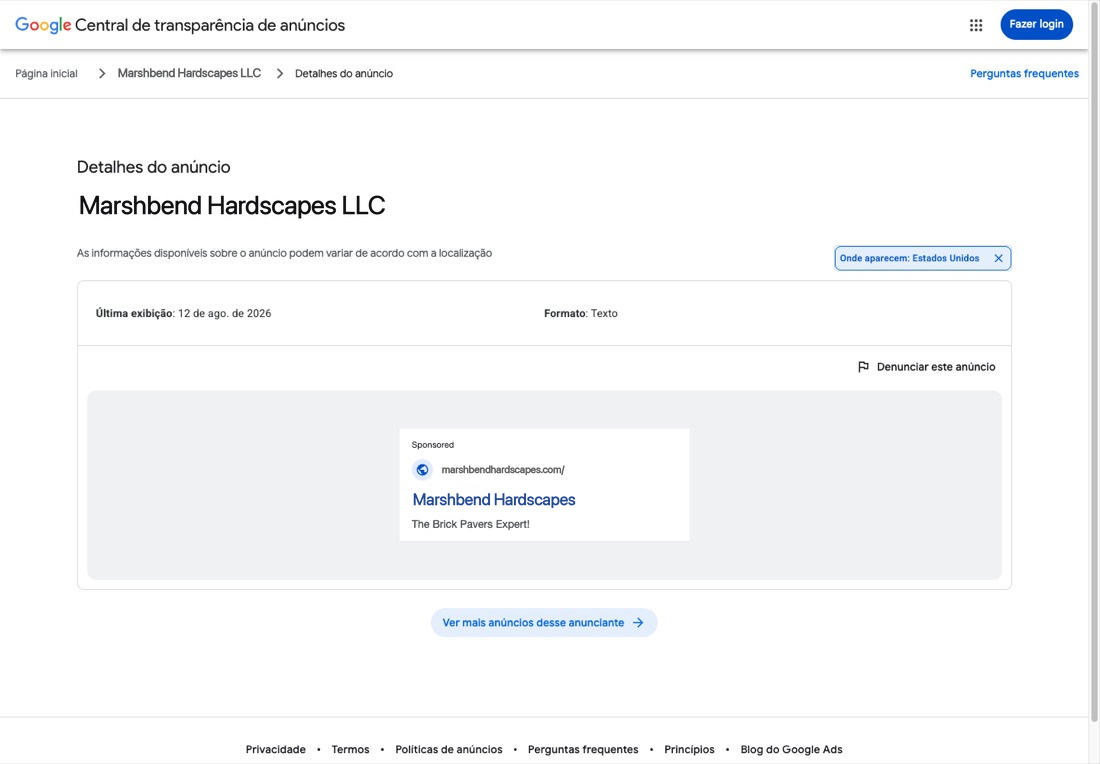Open Marshbend Hardscapes LLC breadcrumb link
Viewport: 1100px width, 764px height.
click(189, 74)
